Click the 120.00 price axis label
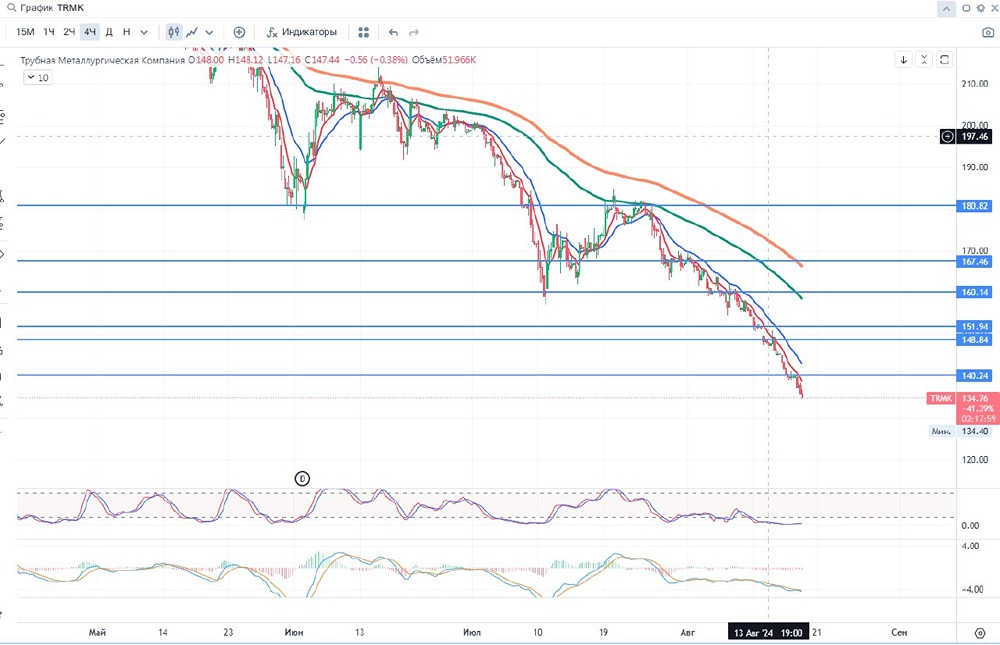This screenshot has height=645, width=1000. click(974, 459)
